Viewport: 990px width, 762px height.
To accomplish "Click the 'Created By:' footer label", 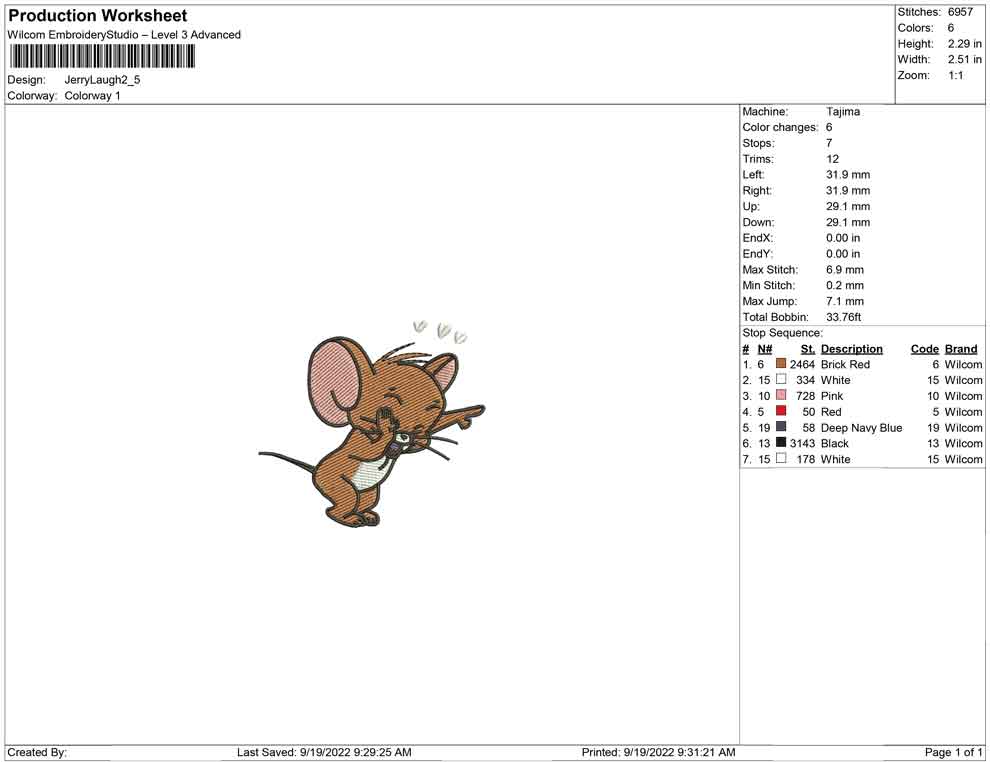I will 37,752.
